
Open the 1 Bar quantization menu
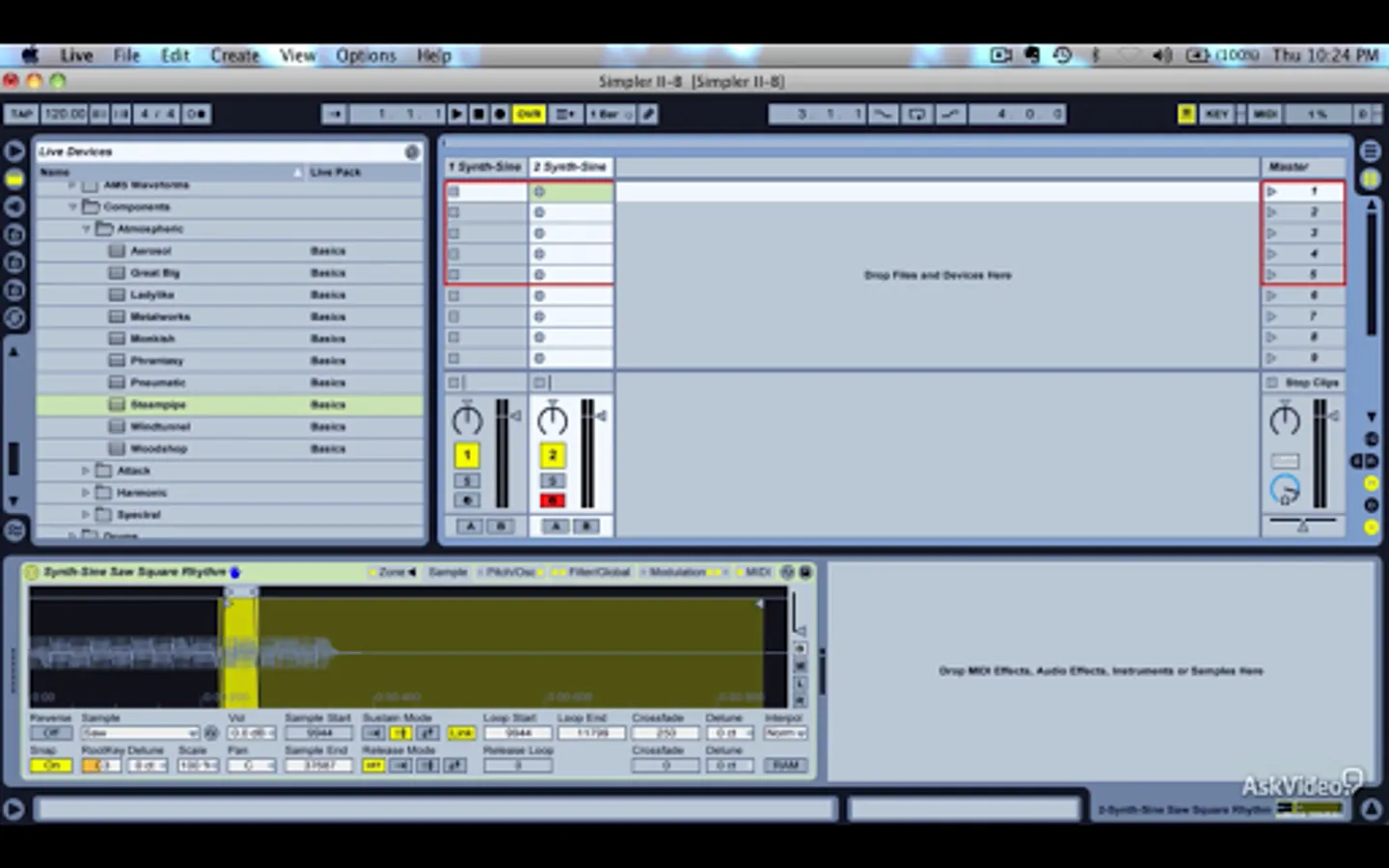pos(611,114)
